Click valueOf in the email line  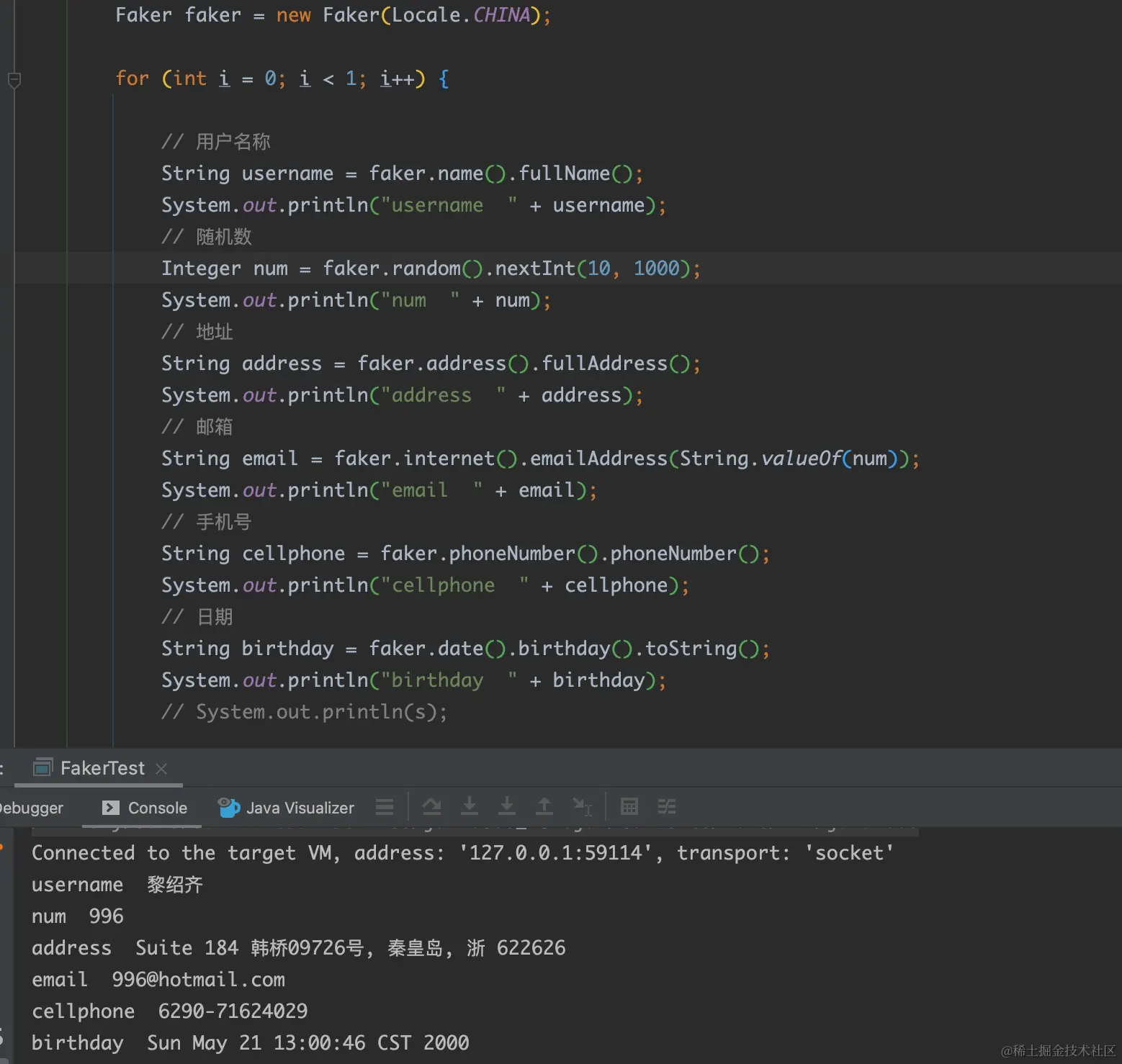[801, 459]
